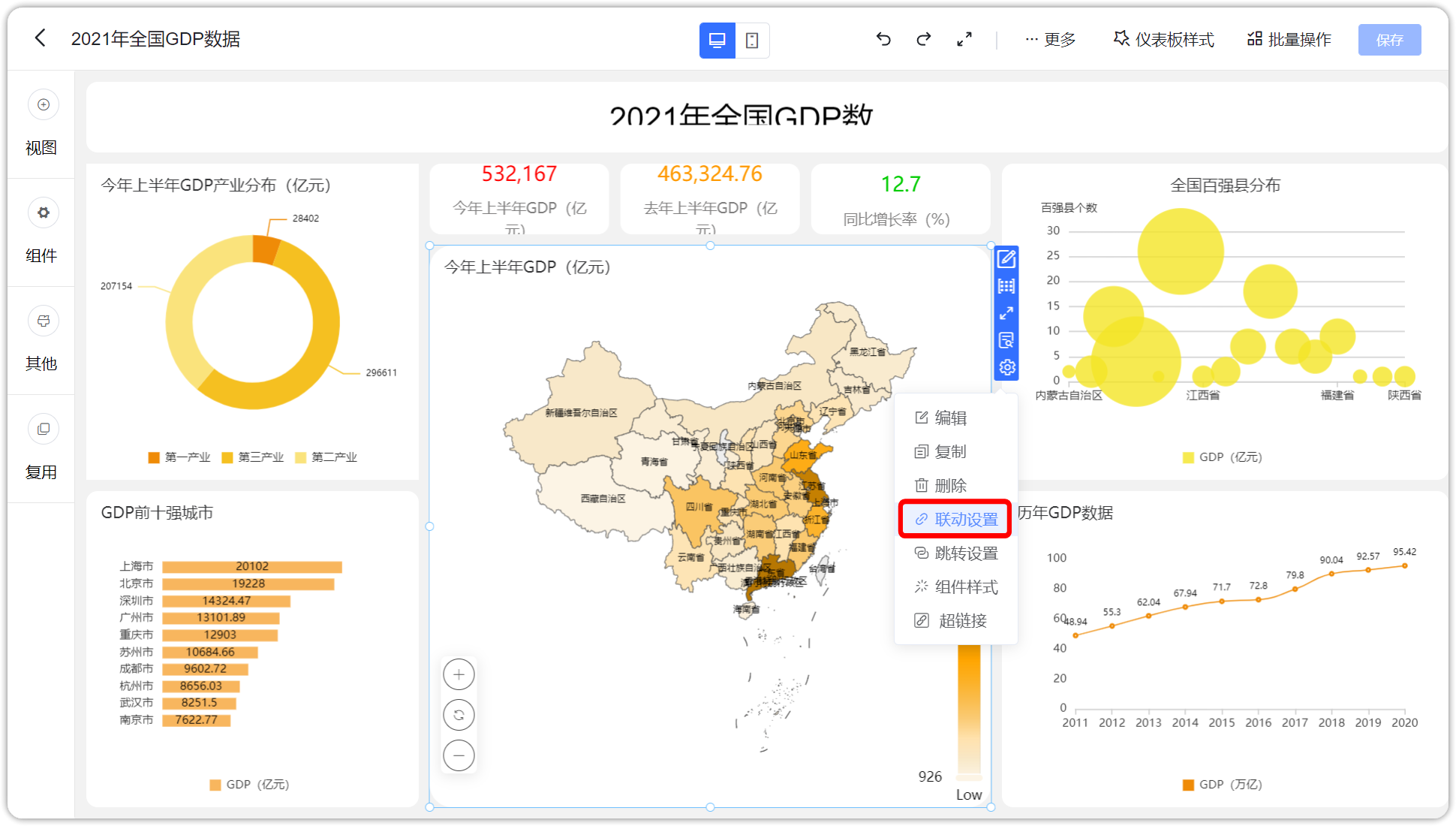Click the 2011 data point labeled 48.94
The width and height of the screenshot is (1456, 826).
pos(1075,635)
